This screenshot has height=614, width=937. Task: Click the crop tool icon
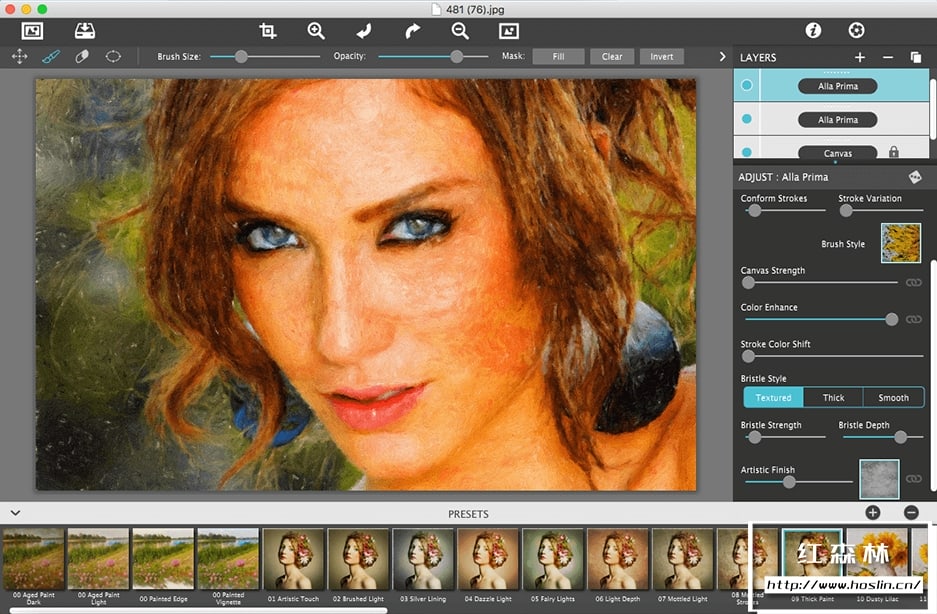coord(268,31)
